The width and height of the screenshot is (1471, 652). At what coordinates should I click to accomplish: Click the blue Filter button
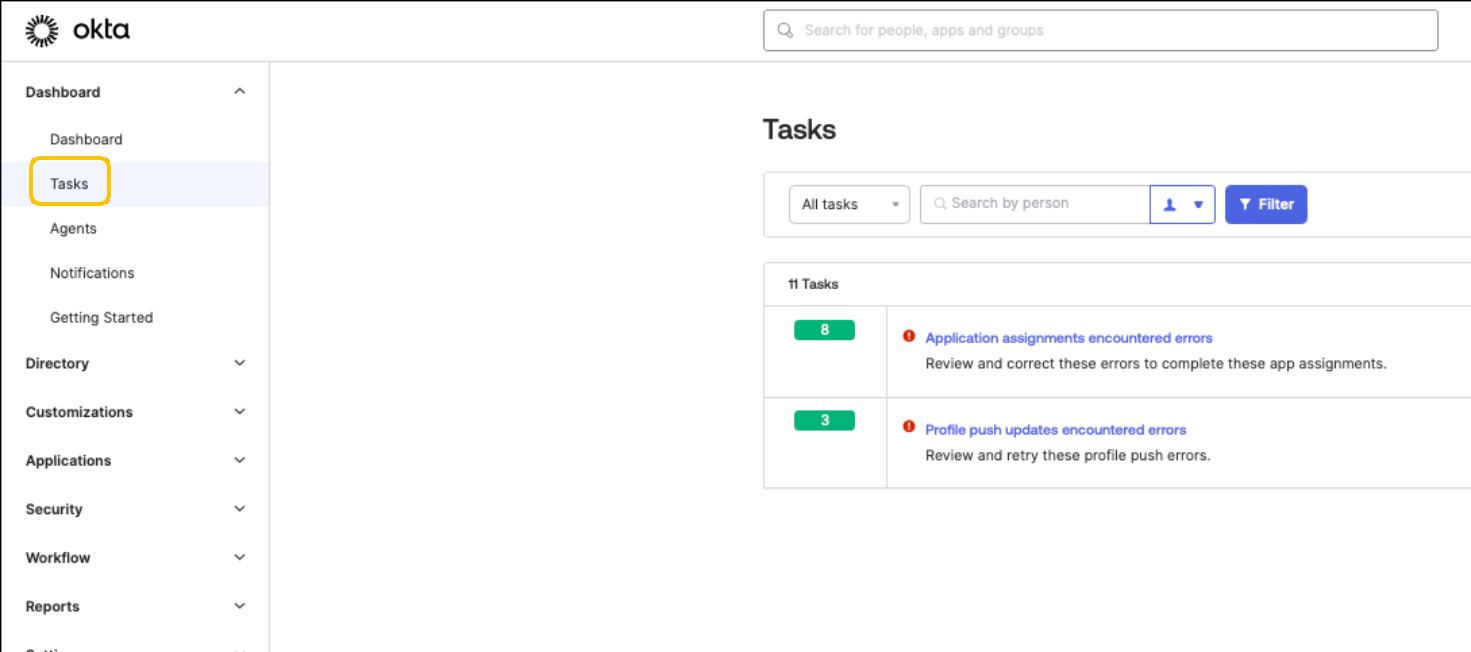[1266, 204]
